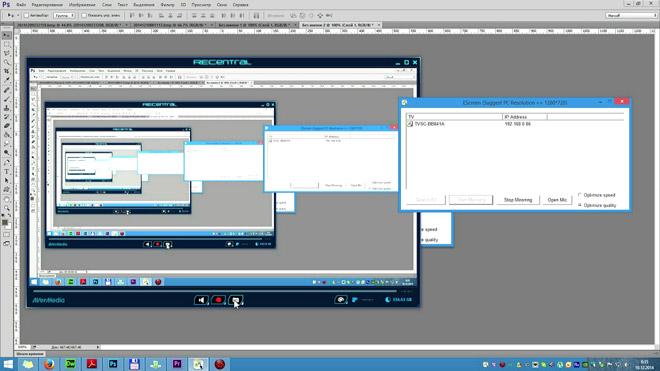Click the align left edges icon

pyautogui.click(x=161, y=16)
